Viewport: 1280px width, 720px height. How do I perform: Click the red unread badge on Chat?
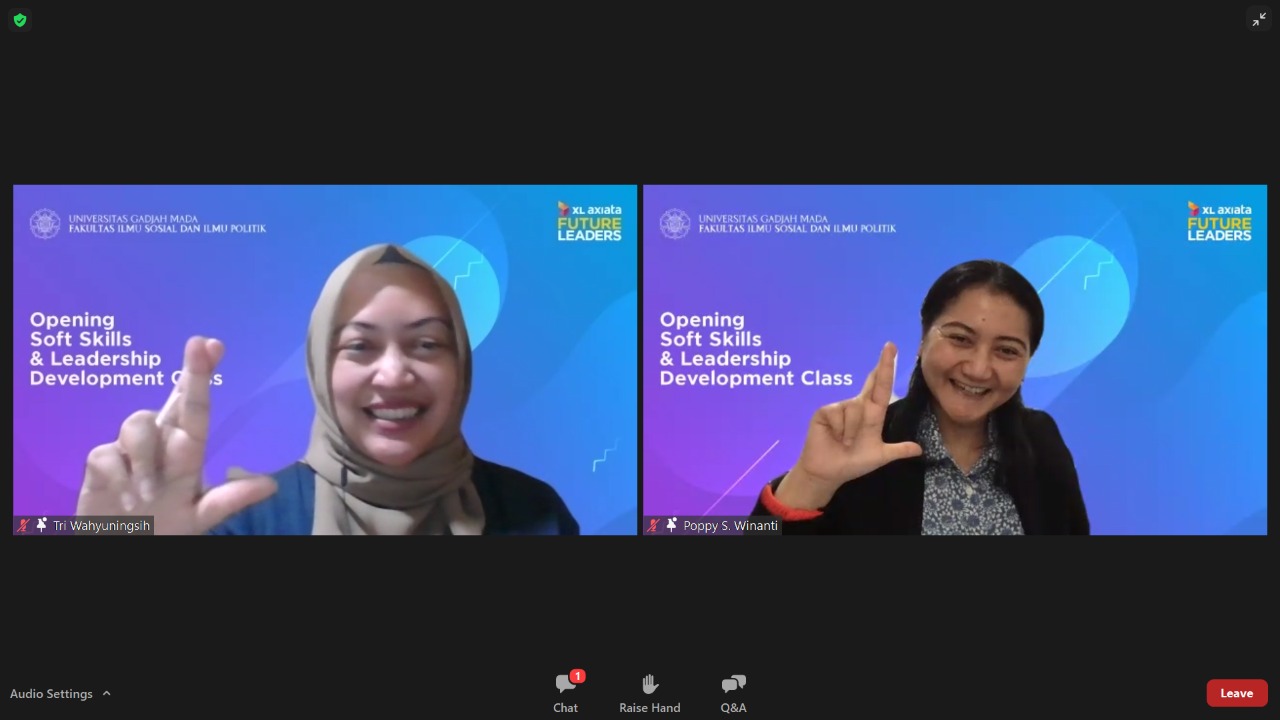pos(577,676)
